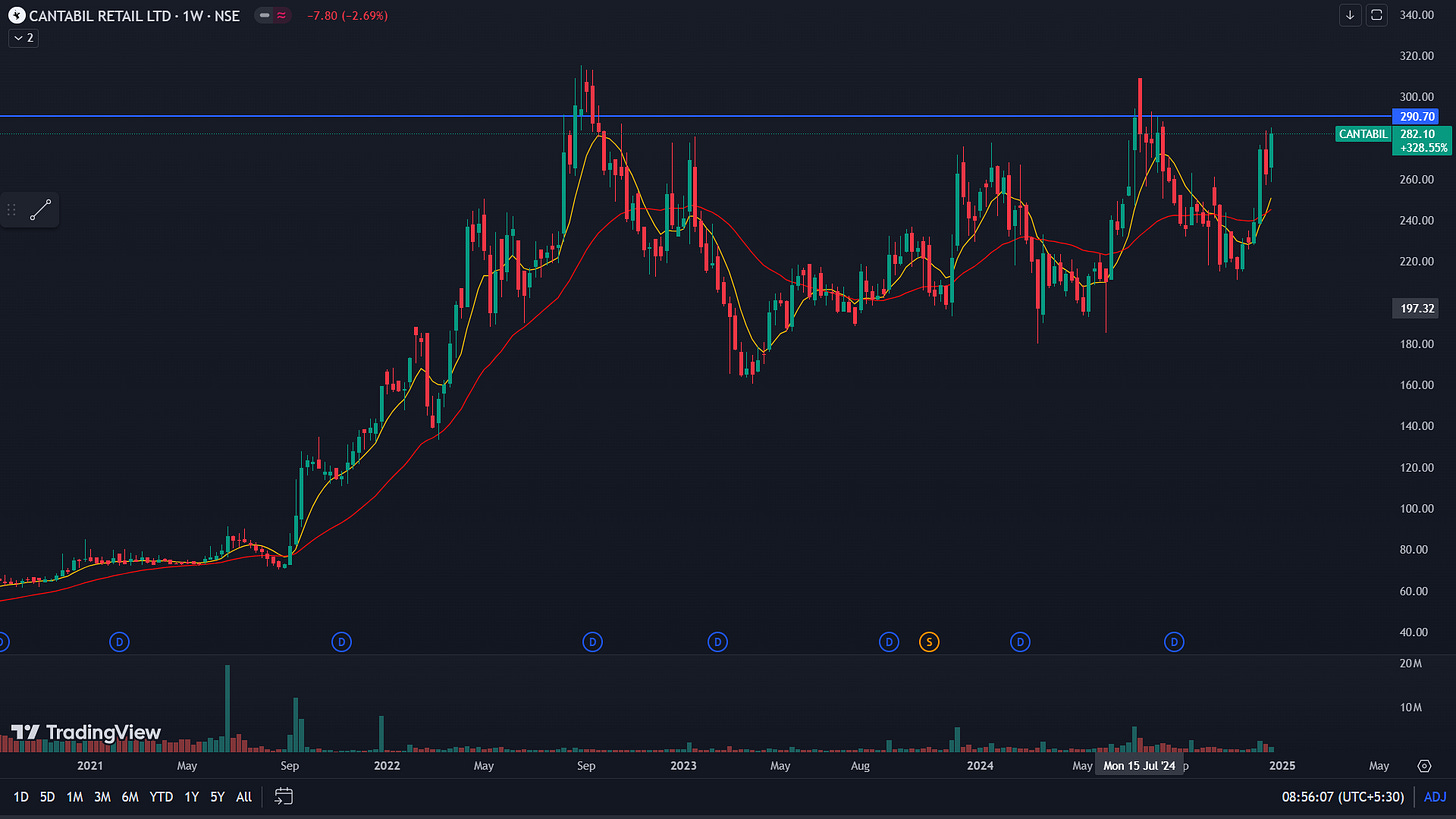The height and width of the screenshot is (819, 1456).
Task: Set the range to YTD
Action: pos(161,797)
